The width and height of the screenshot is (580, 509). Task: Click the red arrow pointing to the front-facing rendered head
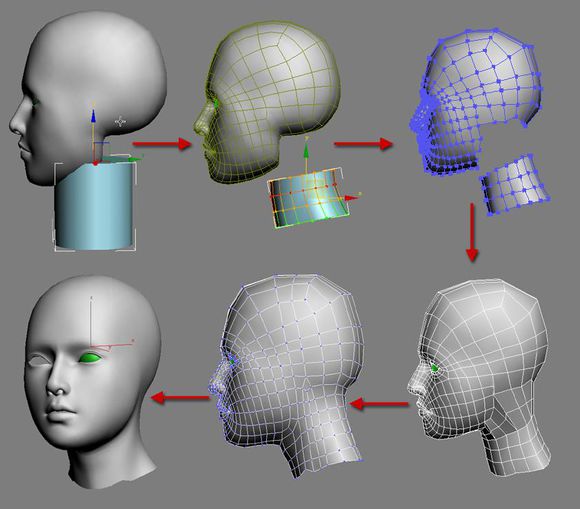click(180, 398)
